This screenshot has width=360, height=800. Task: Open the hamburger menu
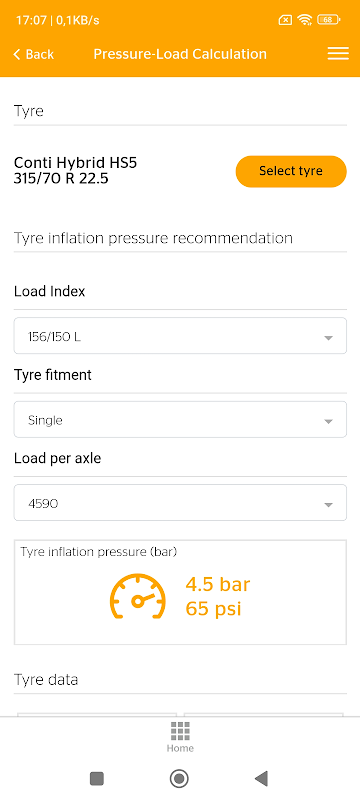tap(338, 54)
